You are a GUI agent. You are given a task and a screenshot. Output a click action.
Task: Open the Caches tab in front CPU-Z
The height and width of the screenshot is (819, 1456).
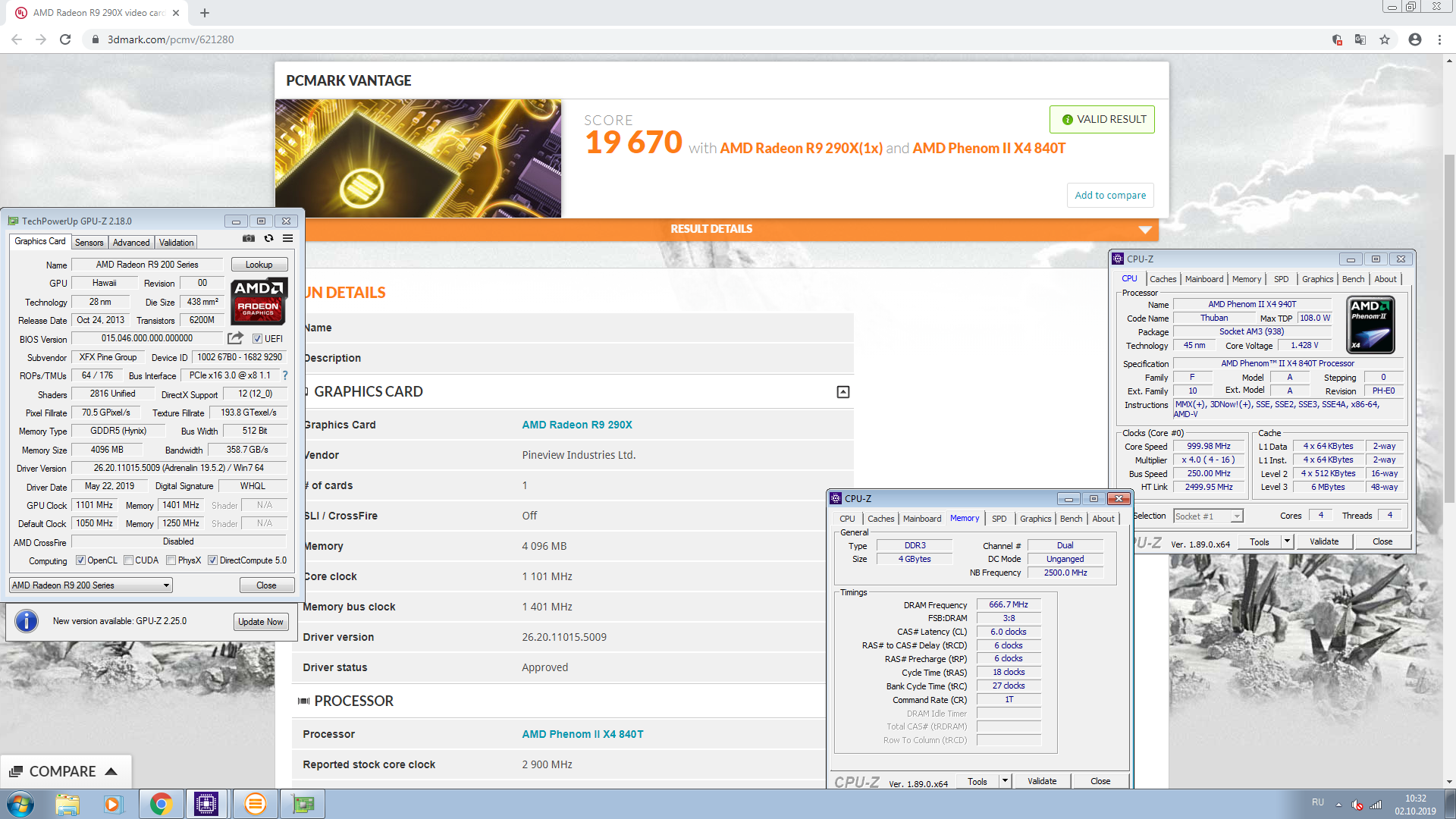click(880, 519)
